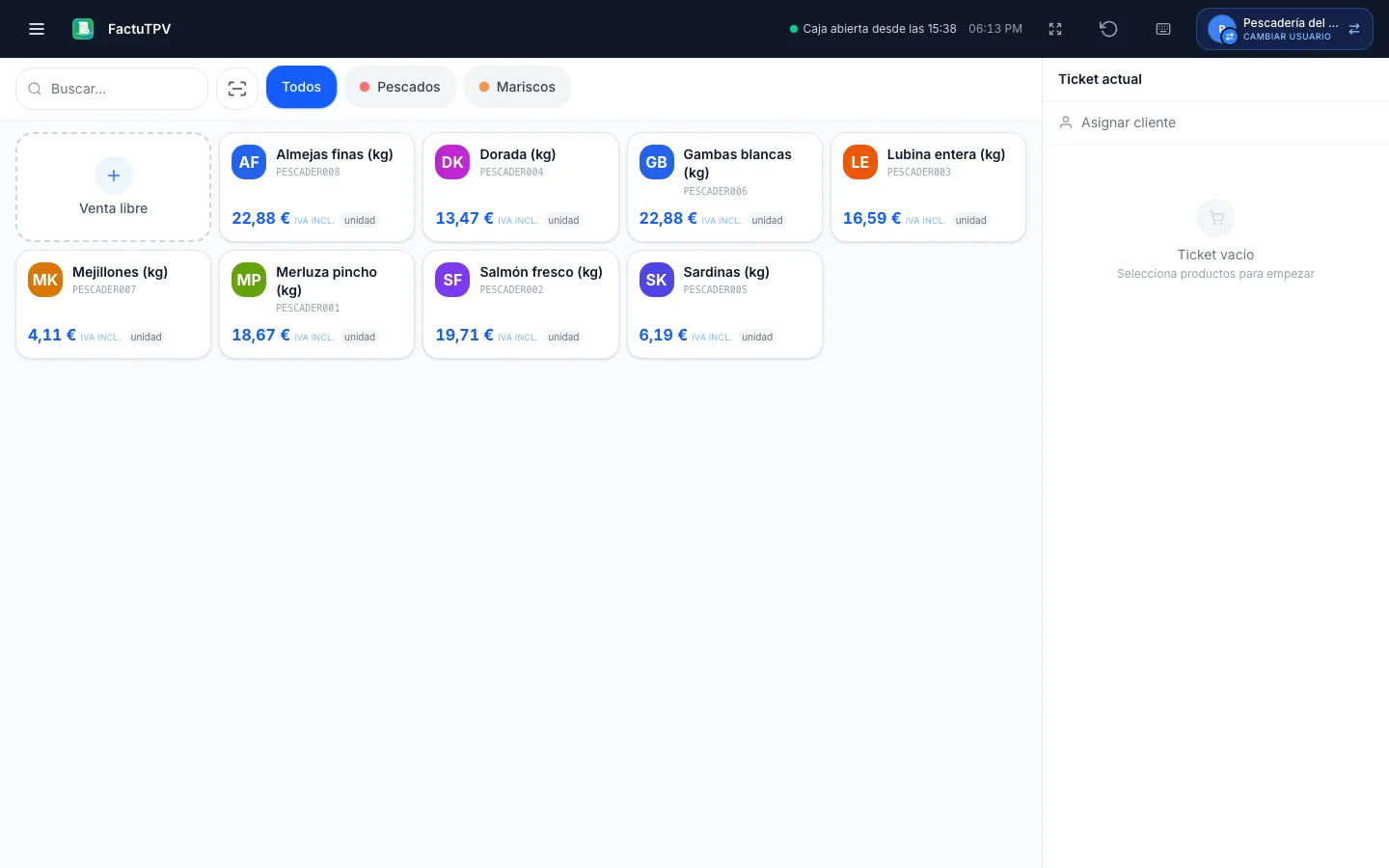Click the empty cart icon

point(1216,218)
